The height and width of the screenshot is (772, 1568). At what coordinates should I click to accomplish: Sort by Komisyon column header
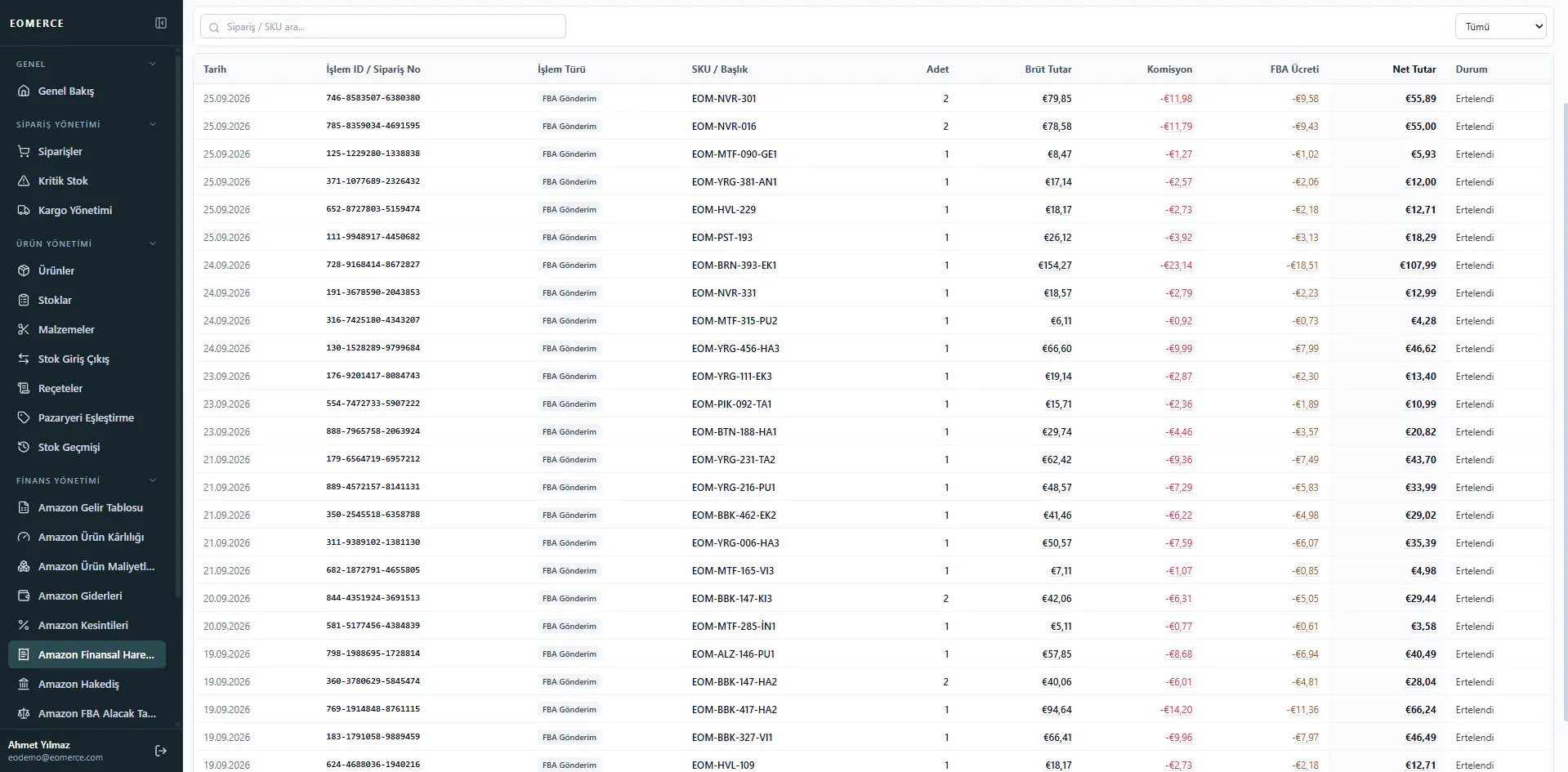coord(1169,69)
